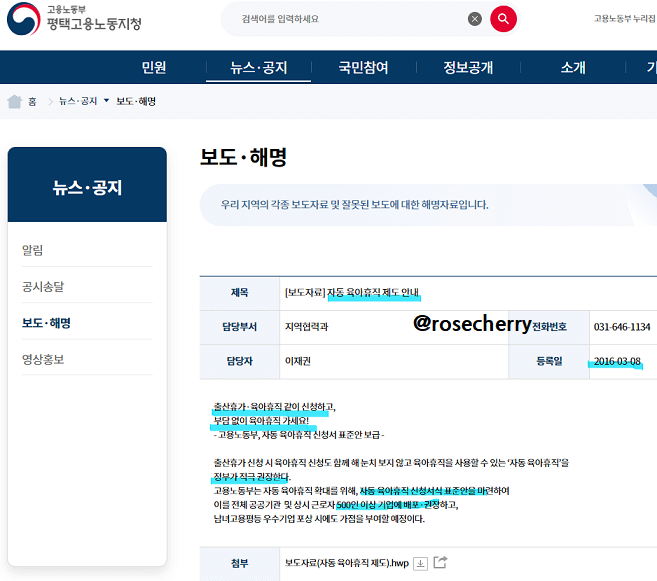The width and height of the screenshot is (657, 581).
Task: Click the red search magnifier button
Action: click(x=503, y=19)
